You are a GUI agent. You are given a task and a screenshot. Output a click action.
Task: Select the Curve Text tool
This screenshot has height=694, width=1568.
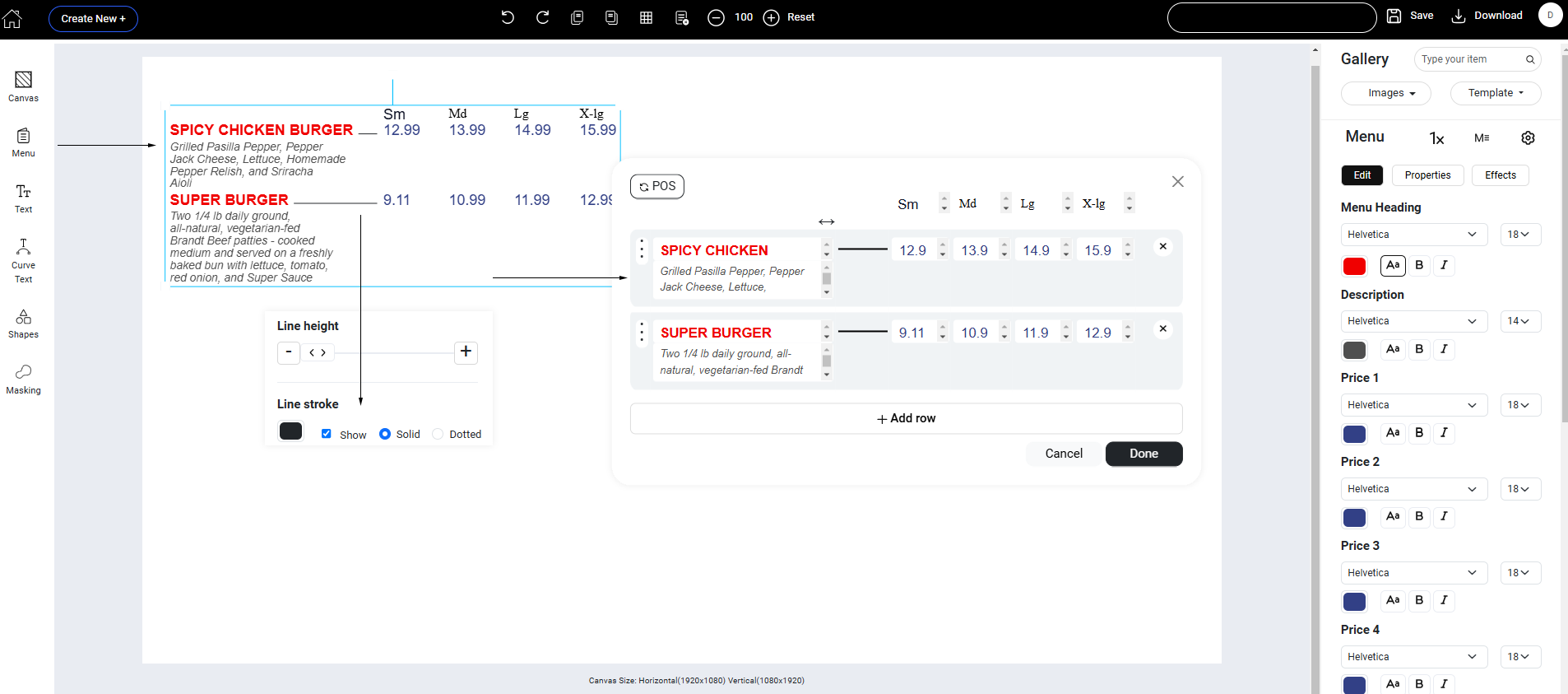pos(23,260)
